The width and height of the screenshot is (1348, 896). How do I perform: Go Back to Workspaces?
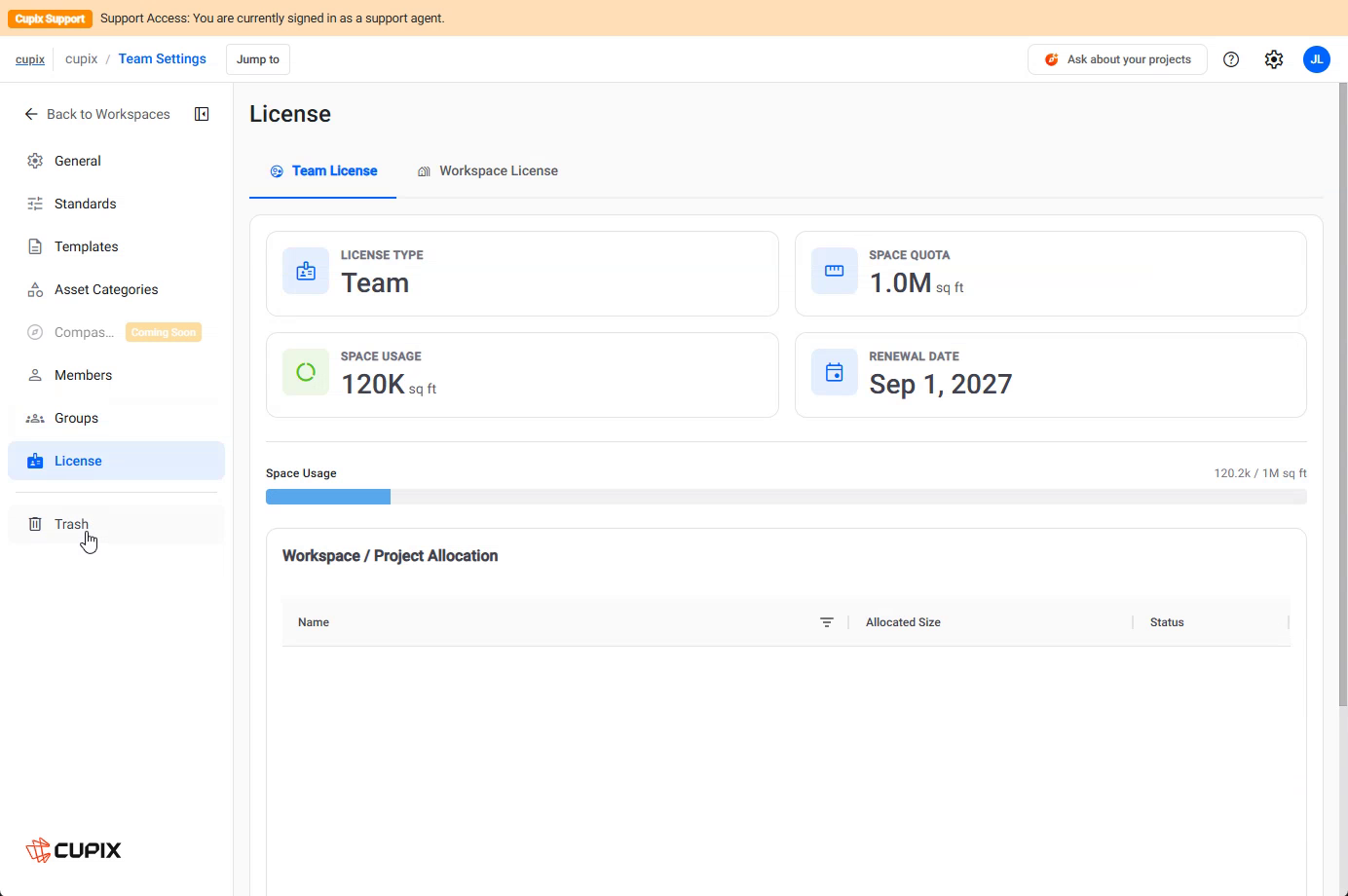97,114
